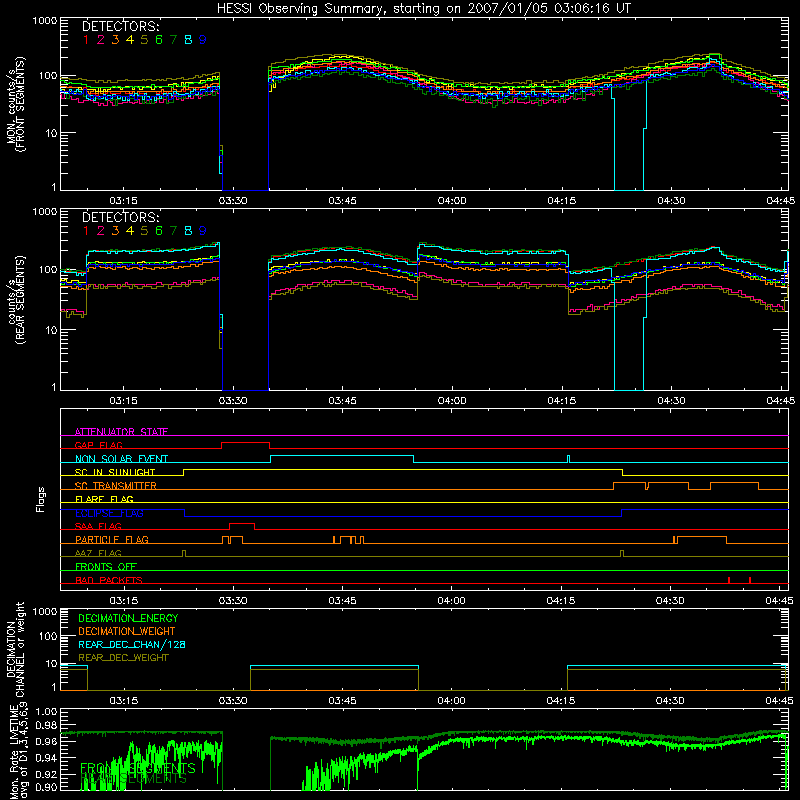Pick detector 4 in the rear segments legend
The width and height of the screenshot is (800, 800).
130,231
